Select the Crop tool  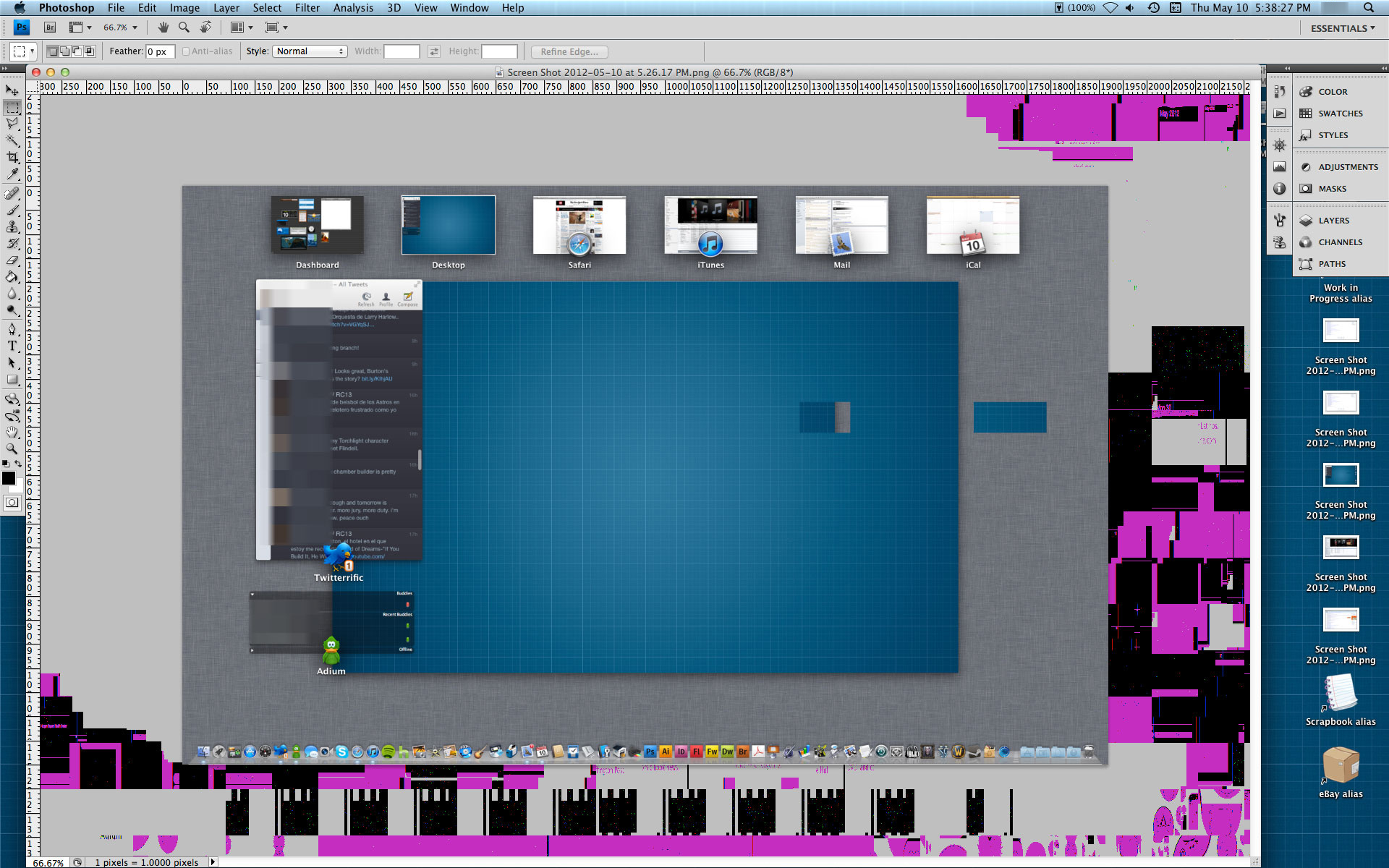12,157
